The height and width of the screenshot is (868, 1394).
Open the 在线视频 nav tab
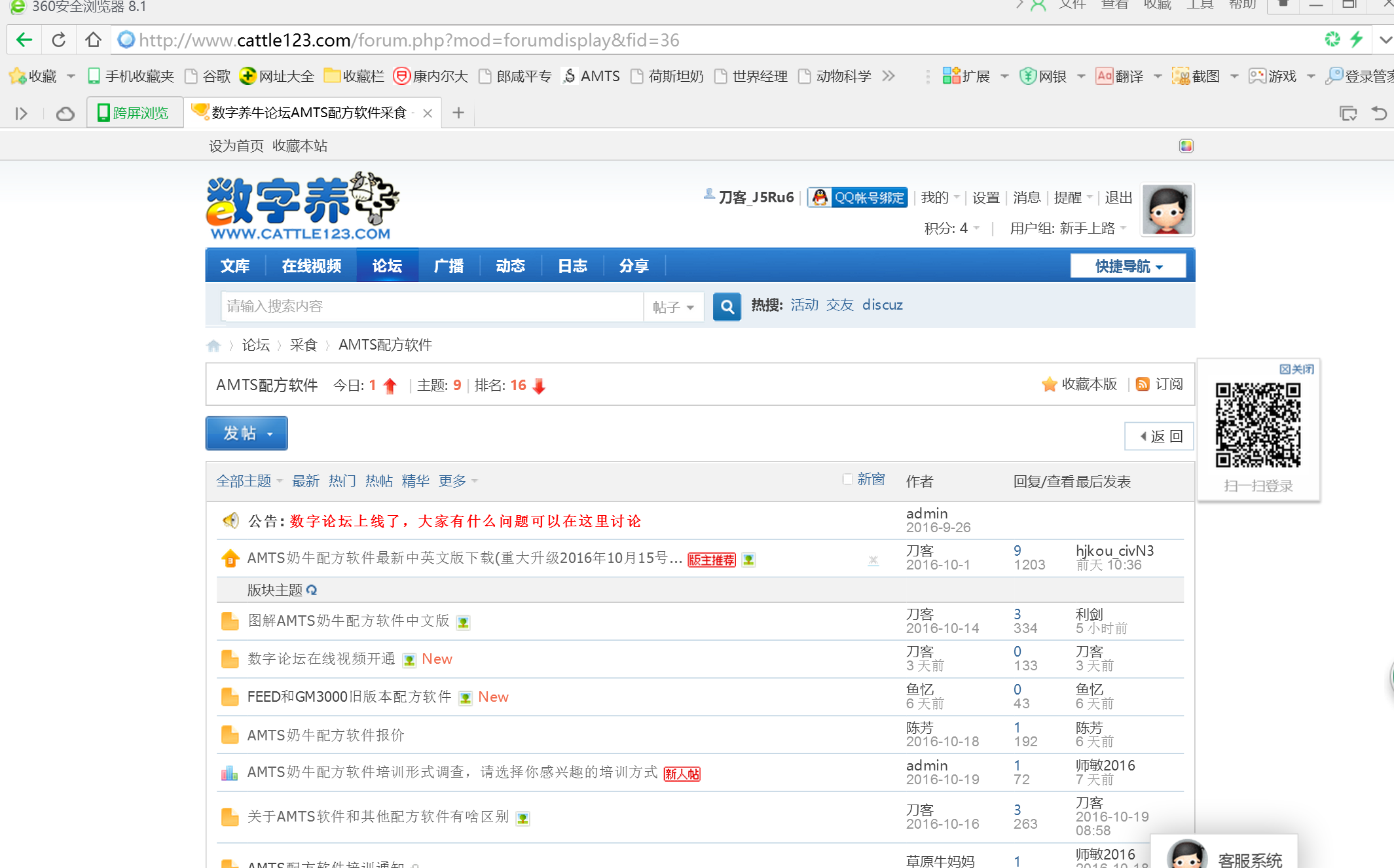coord(311,266)
